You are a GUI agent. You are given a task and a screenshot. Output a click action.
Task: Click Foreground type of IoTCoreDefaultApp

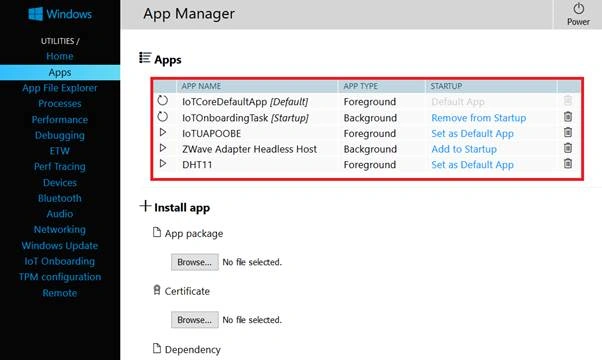pos(370,102)
